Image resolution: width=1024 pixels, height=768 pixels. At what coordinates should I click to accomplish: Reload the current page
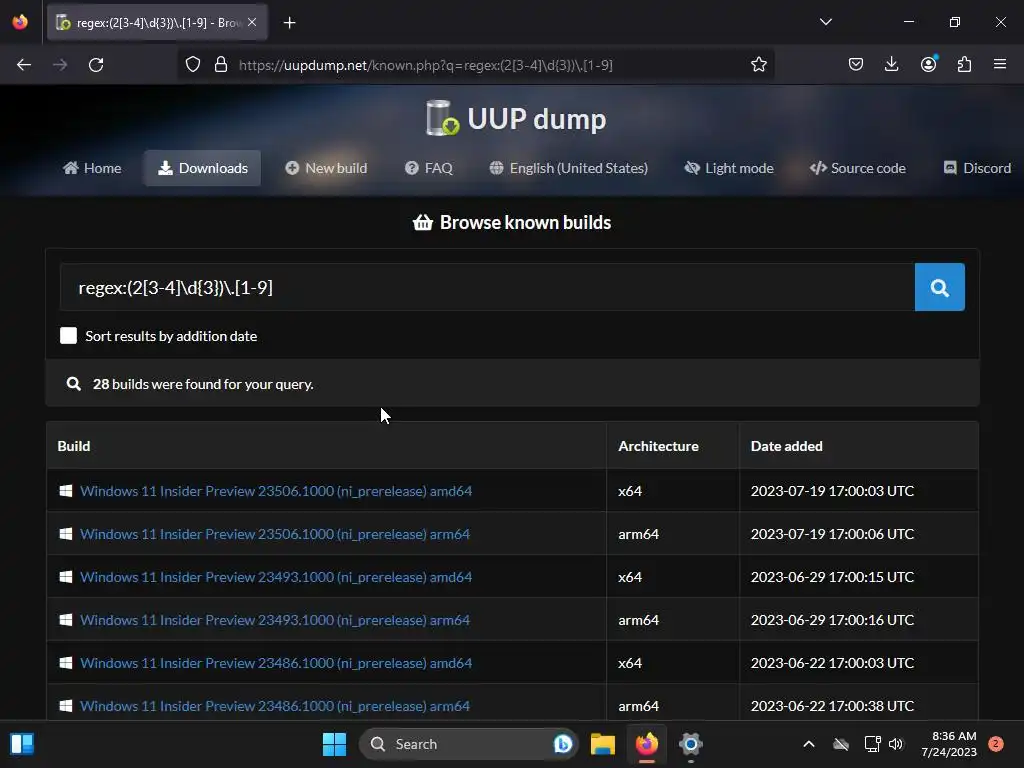96,65
